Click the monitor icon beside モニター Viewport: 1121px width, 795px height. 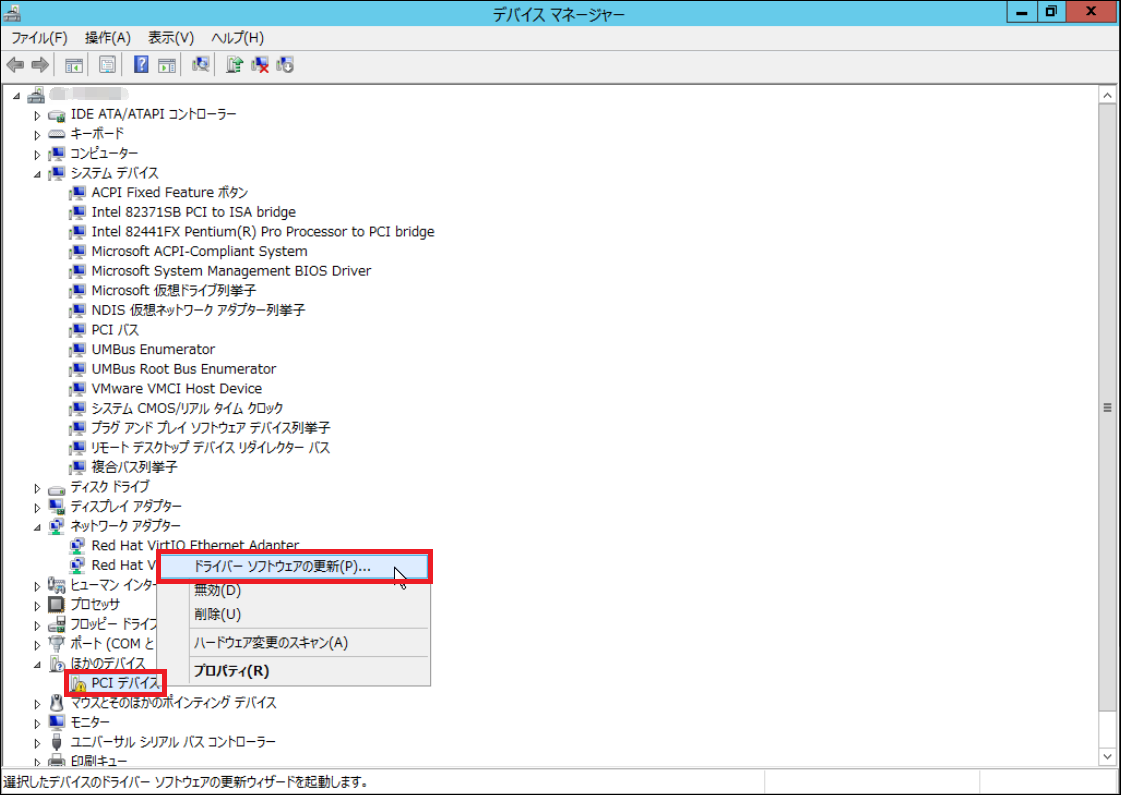pos(57,722)
